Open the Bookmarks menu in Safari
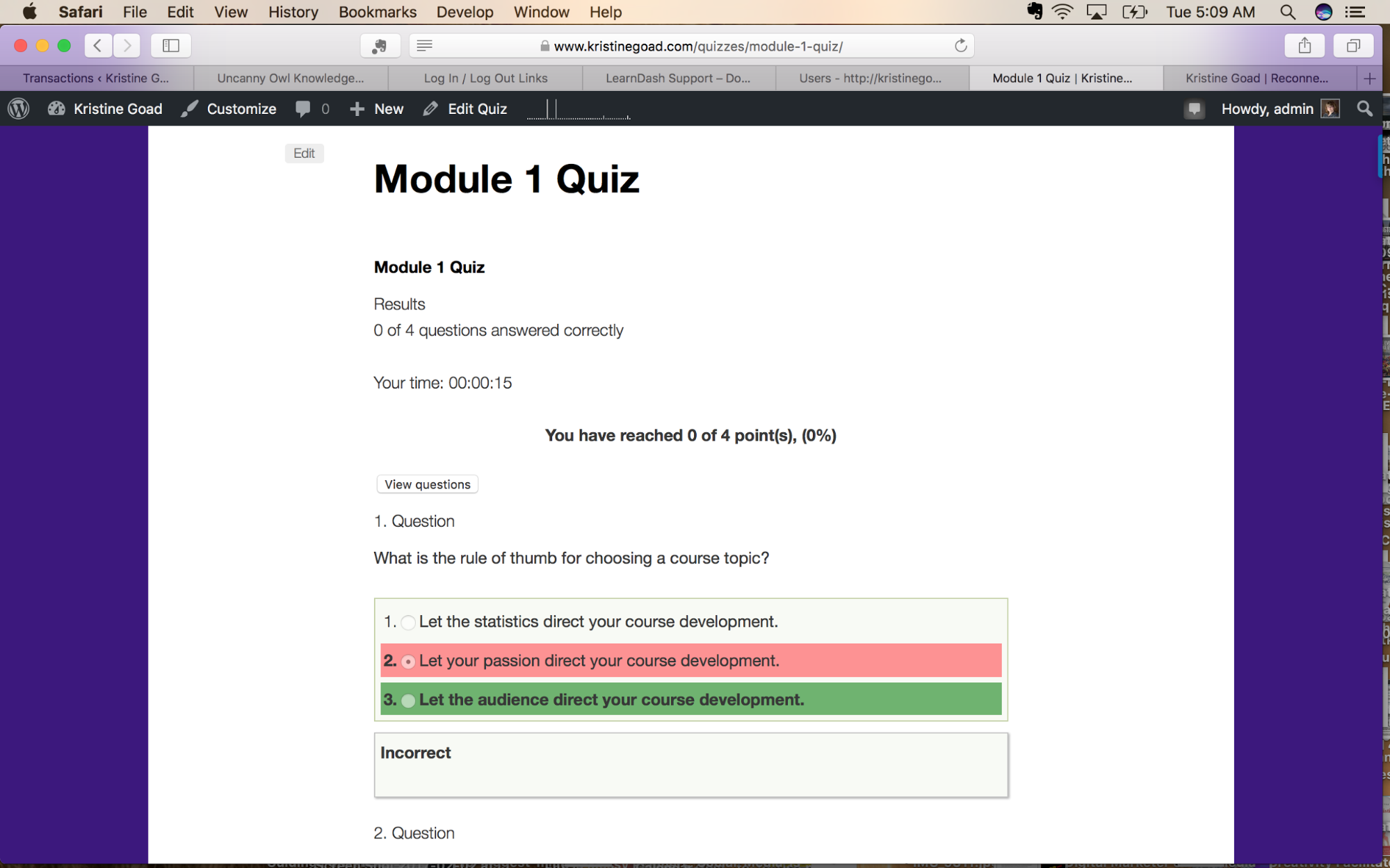This screenshot has height=868, width=1390. coord(378,12)
